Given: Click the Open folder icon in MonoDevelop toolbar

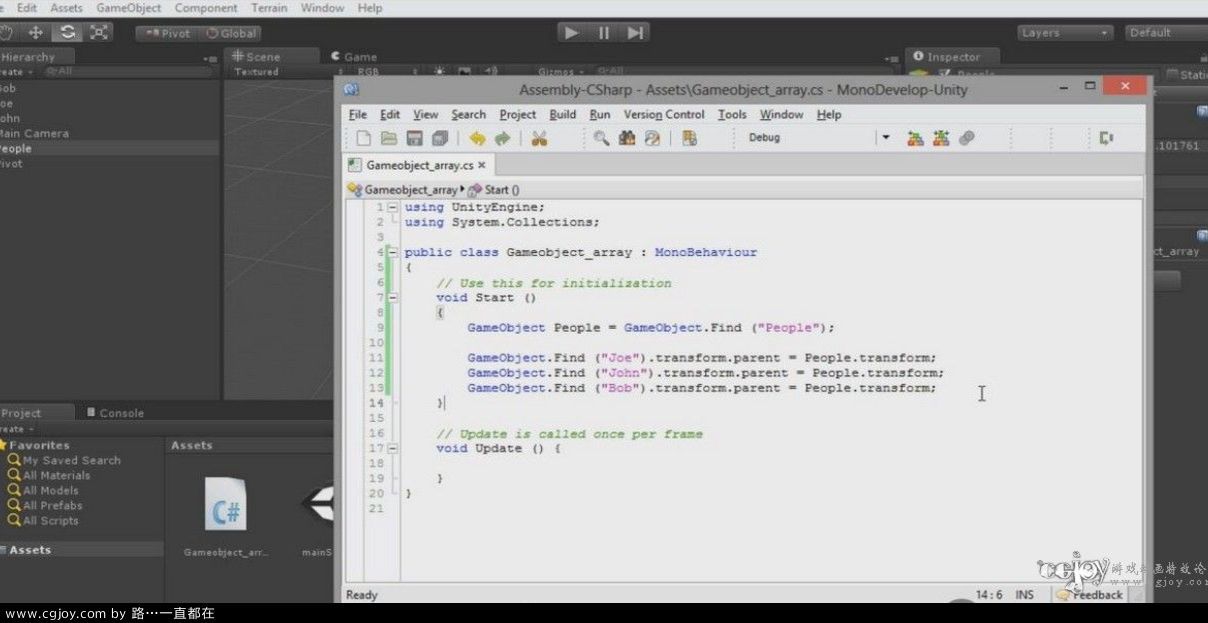Looking at the screenshot, I should tap(389, 138).
